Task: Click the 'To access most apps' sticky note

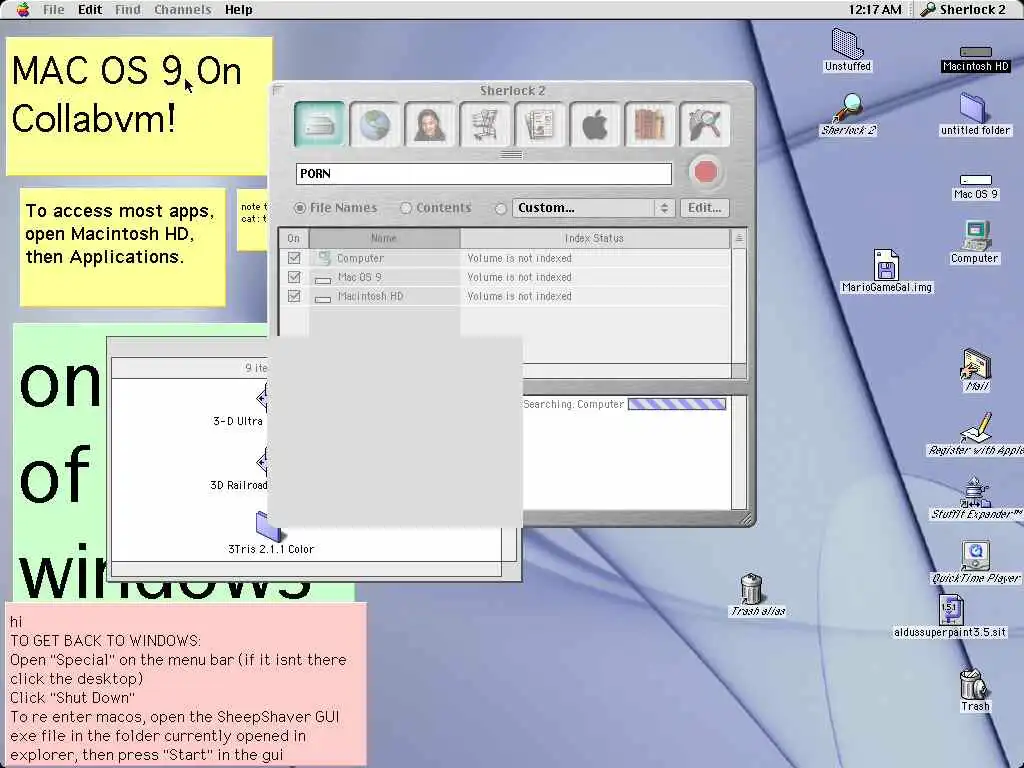Action: [x=122, y=247]
